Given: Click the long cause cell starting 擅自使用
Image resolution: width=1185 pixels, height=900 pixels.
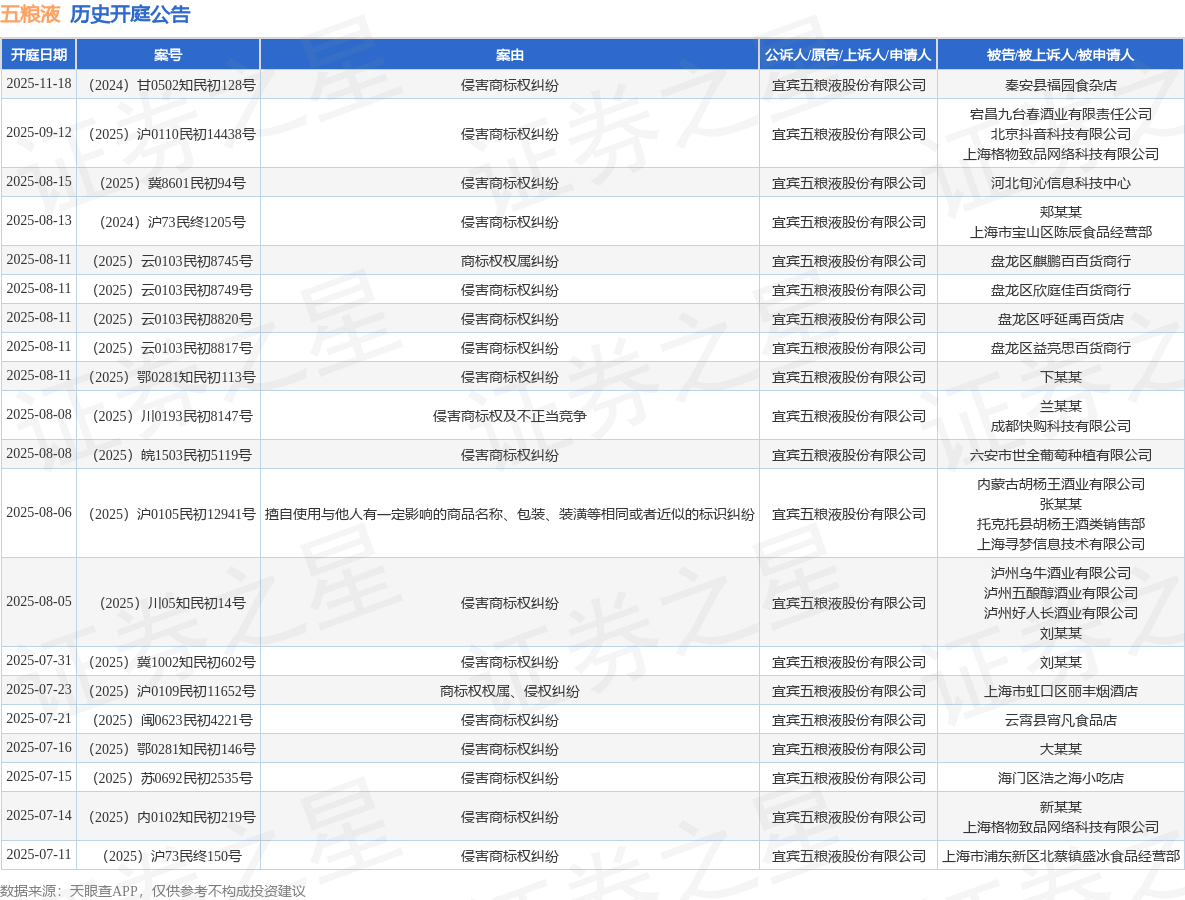Looking at the screenshot, I should (x=509, y=514).
